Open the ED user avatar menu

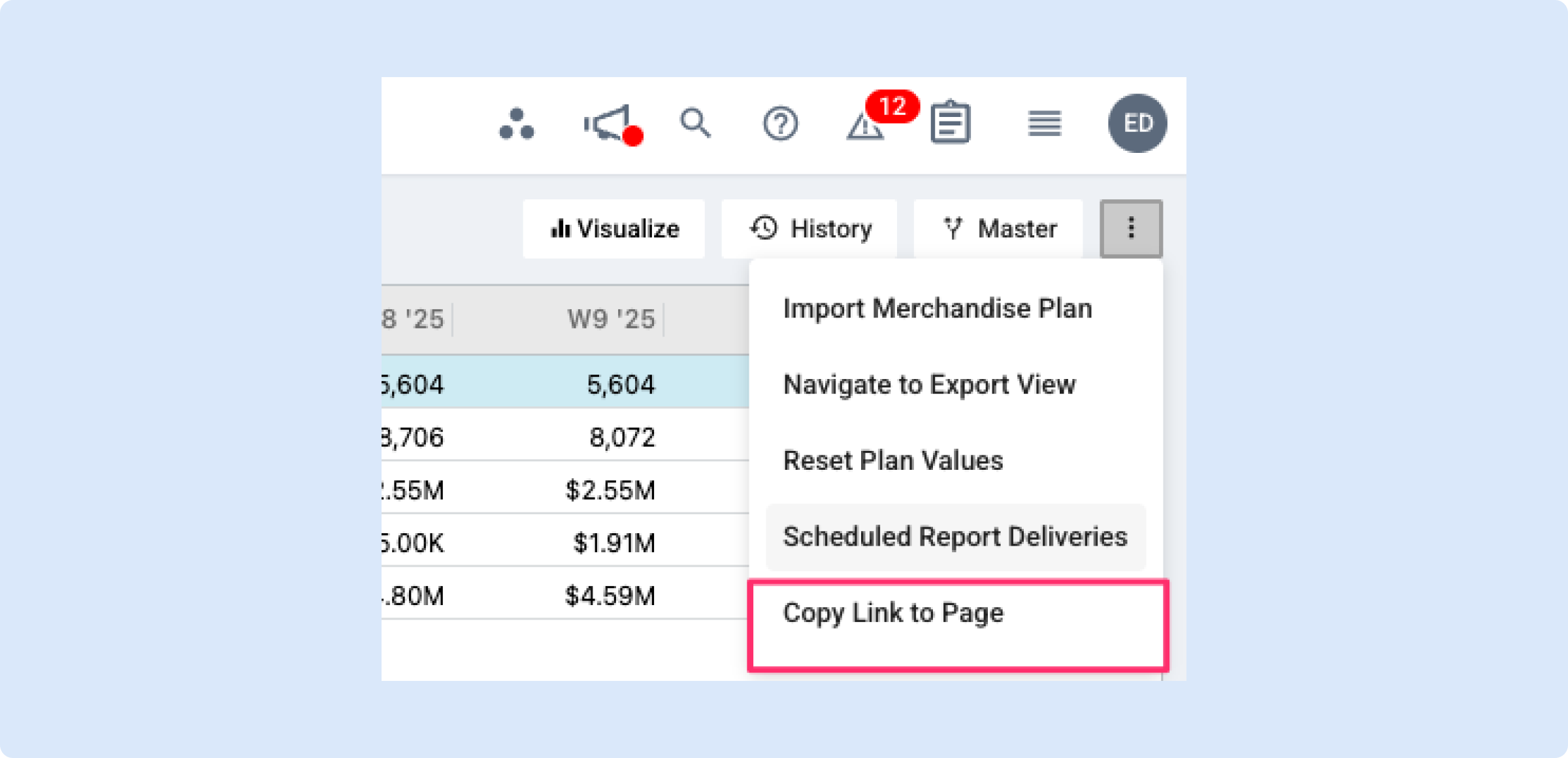point(1137,123)
